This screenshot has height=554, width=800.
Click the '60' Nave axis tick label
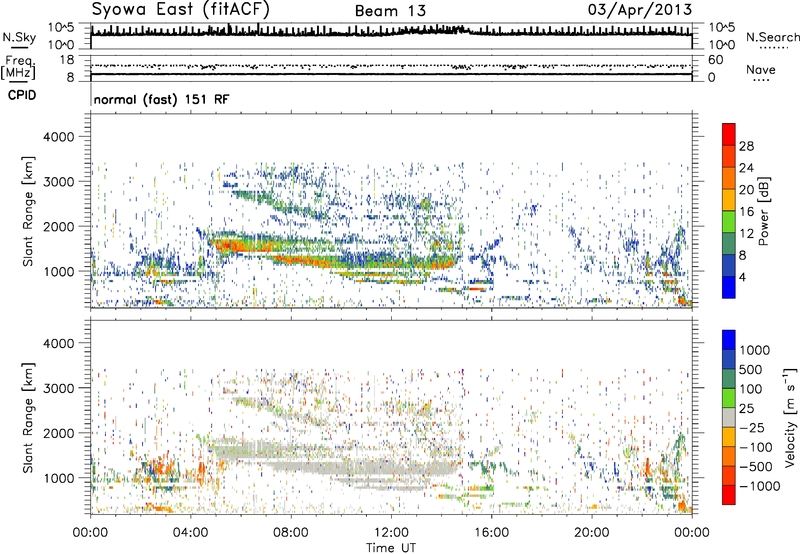pyautogui.click(x=715, y=60)
